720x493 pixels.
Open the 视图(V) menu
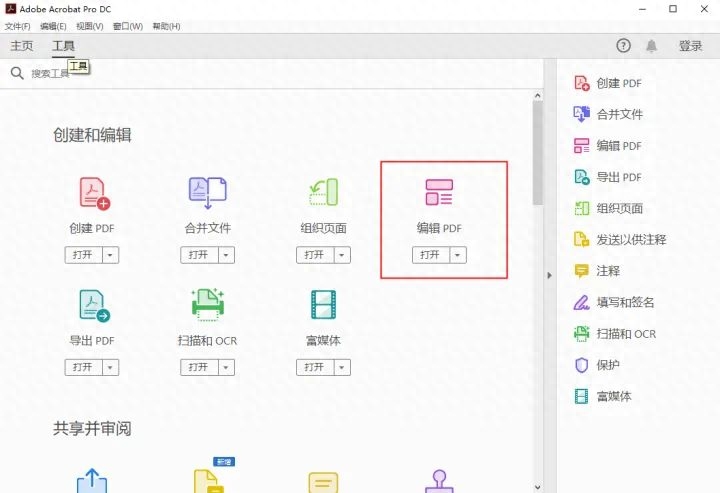tap(90, 26)
